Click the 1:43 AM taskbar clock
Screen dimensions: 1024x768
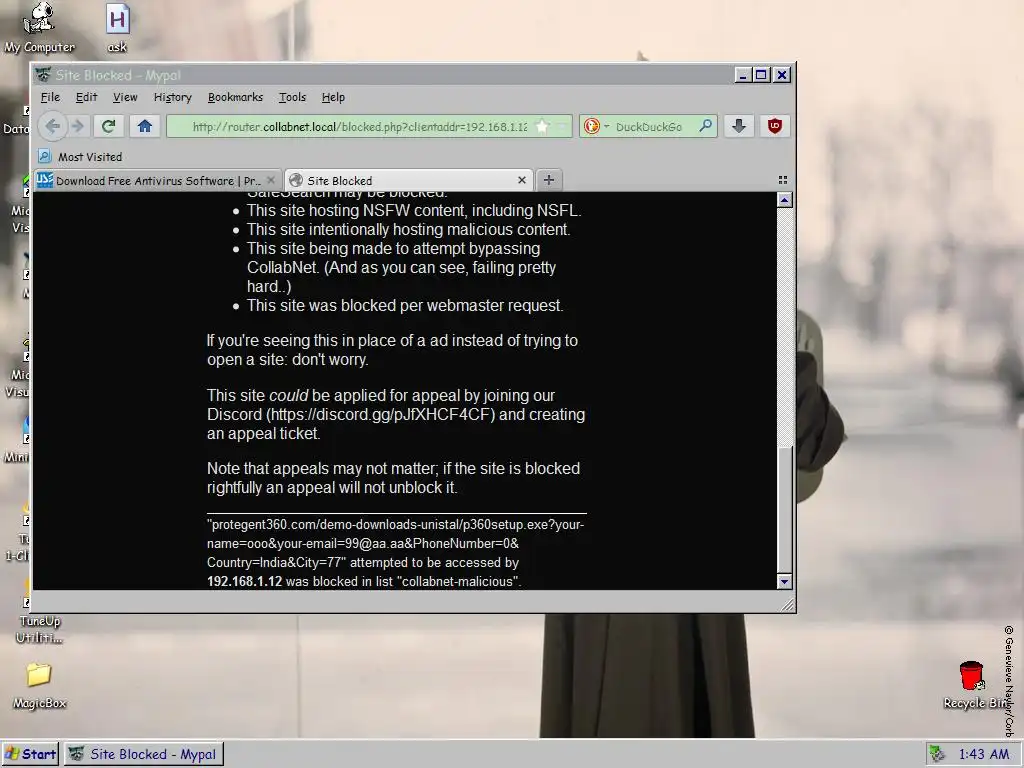pos(984,754)
